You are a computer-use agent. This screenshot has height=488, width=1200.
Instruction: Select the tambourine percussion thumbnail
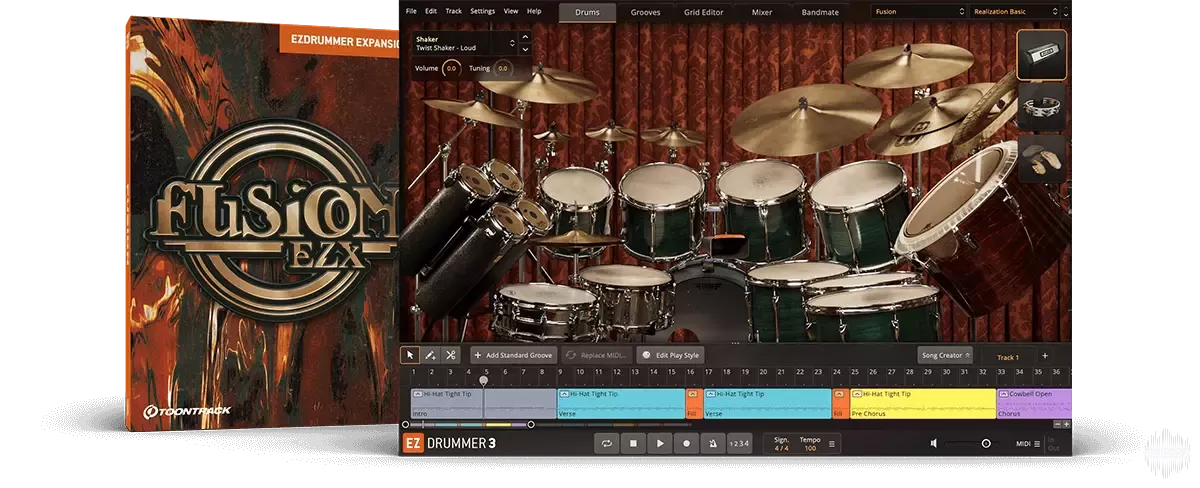pos(1042,107)
